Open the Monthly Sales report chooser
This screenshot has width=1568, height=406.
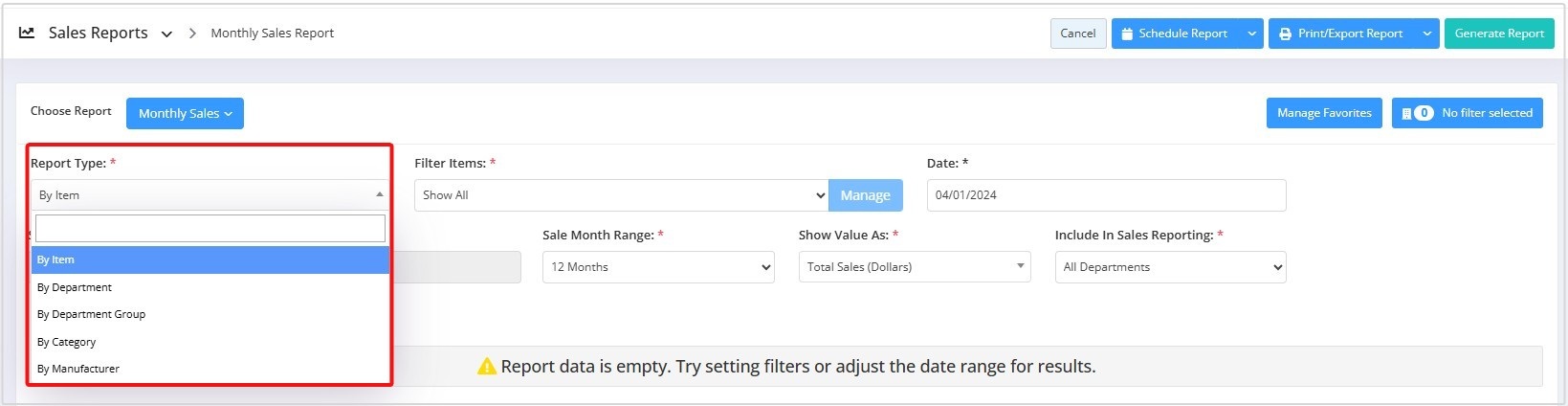[185, 113]
